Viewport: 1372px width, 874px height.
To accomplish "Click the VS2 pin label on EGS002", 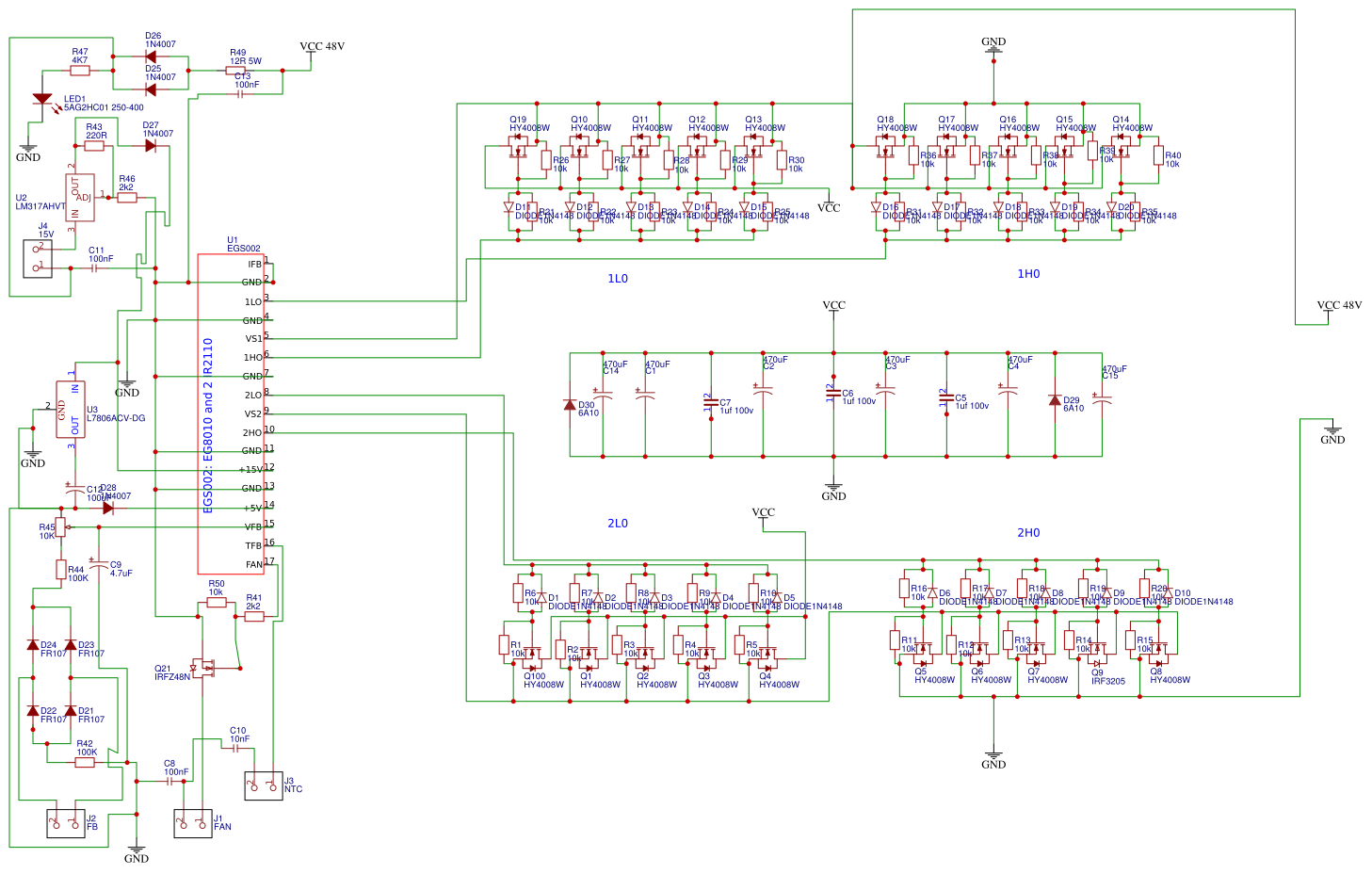I will [x=254, y=414].
